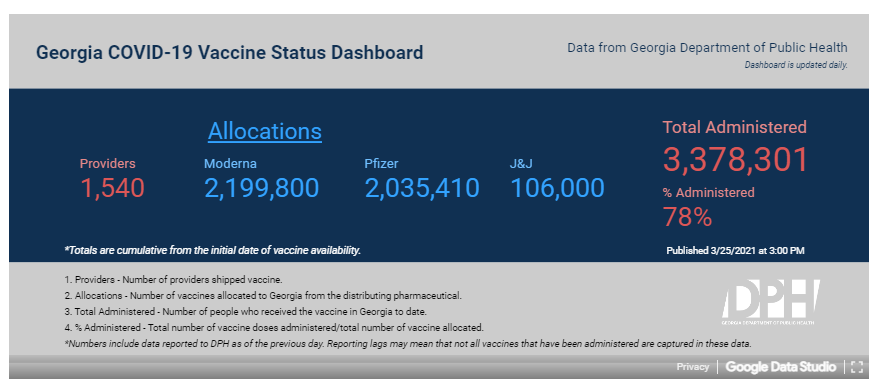Screen dimensions: 879x391
Task: Click the 78% administered value
Action: click(x=687, y=217)
